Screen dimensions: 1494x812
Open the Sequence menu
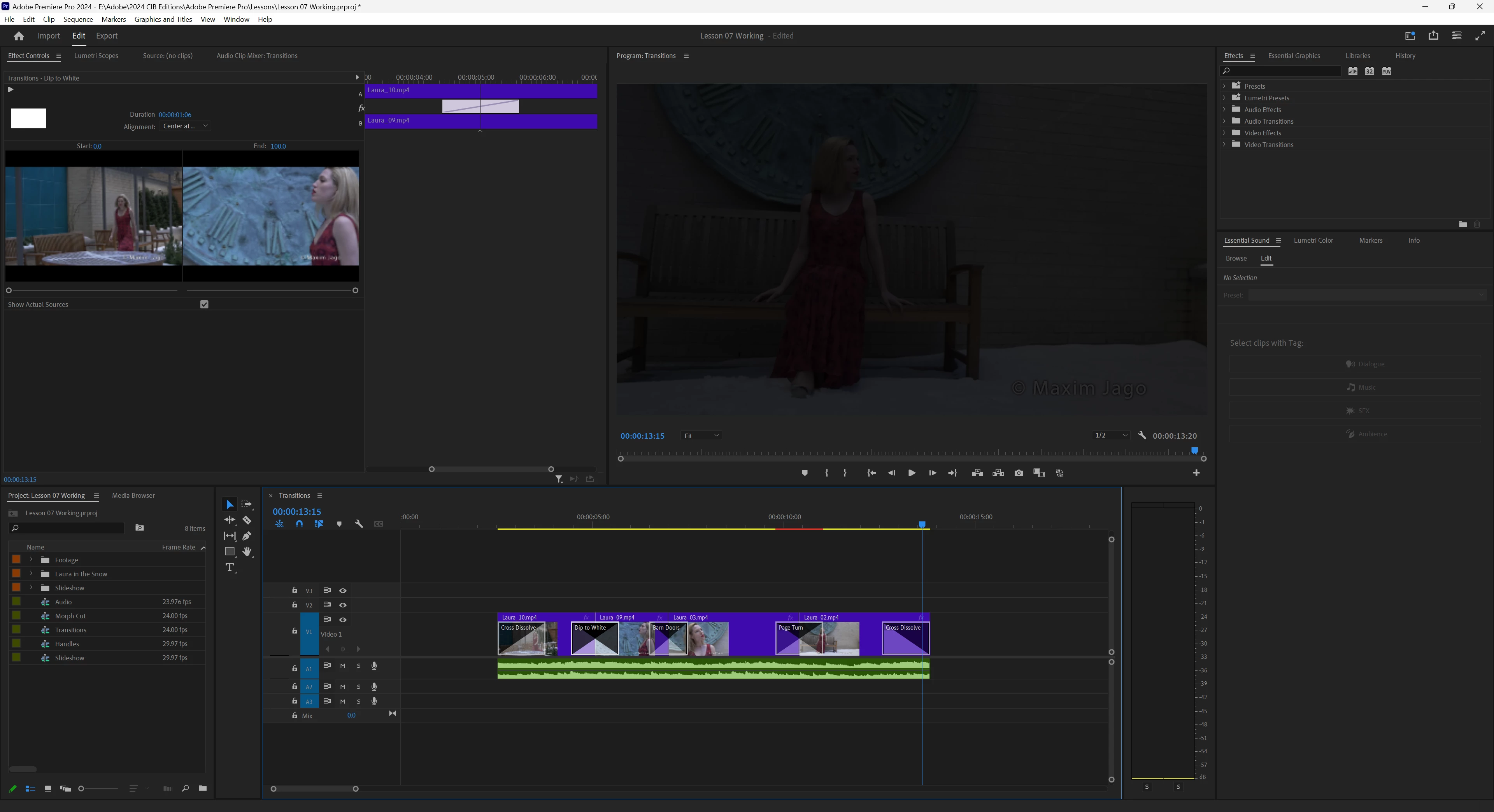coord(78,19)
